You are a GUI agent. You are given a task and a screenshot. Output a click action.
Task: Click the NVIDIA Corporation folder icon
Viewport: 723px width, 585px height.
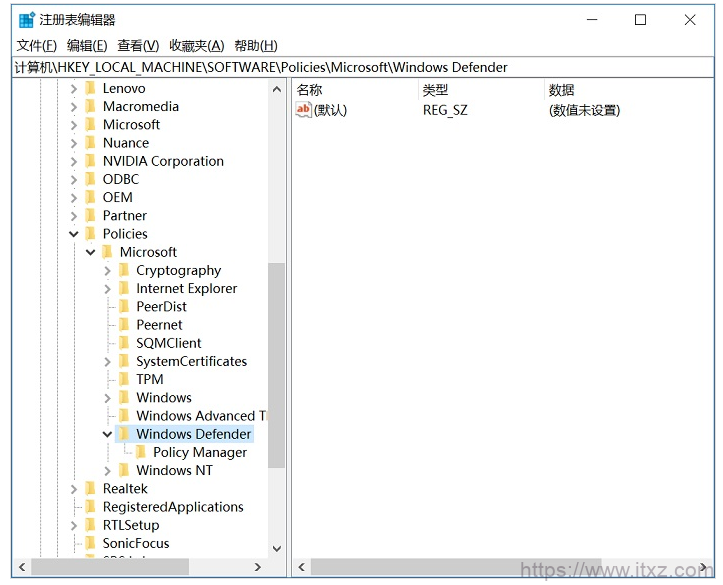[91, 161]
